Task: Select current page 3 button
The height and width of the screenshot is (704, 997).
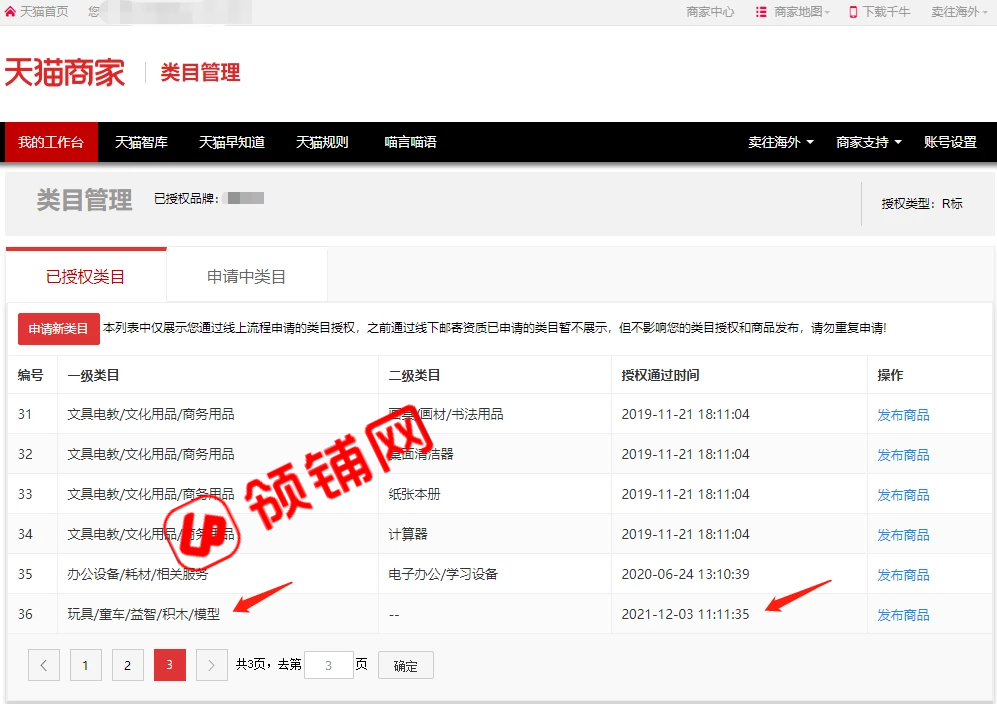Action: coord(170,665)
